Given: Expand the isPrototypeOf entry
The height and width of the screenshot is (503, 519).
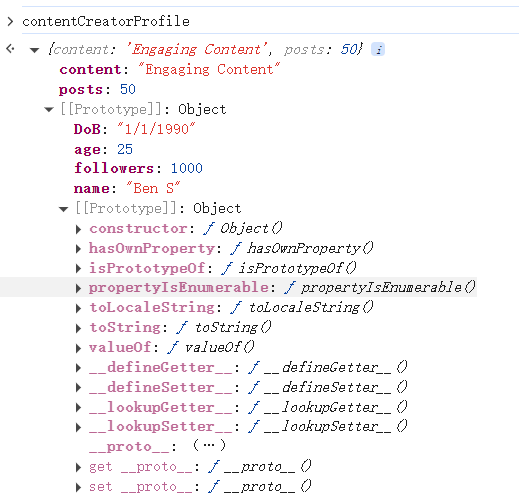Looking at the screenshot, I should click(x=78, y=268).
